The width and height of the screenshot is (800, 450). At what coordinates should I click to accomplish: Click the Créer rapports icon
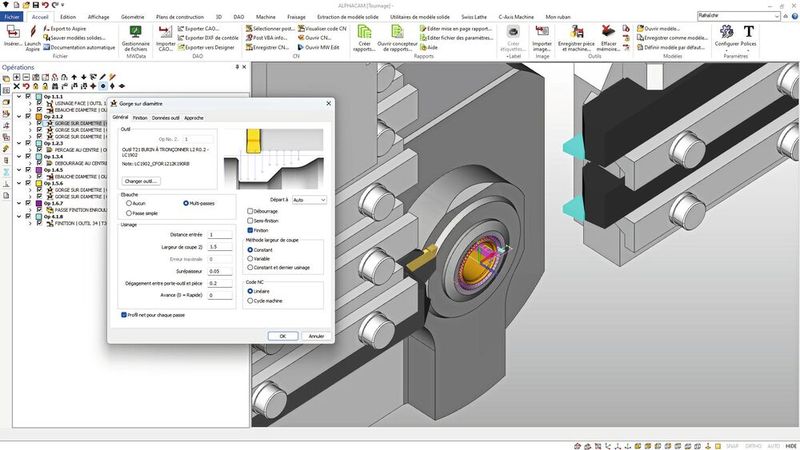pyautogui.click(x=364, y=33)
